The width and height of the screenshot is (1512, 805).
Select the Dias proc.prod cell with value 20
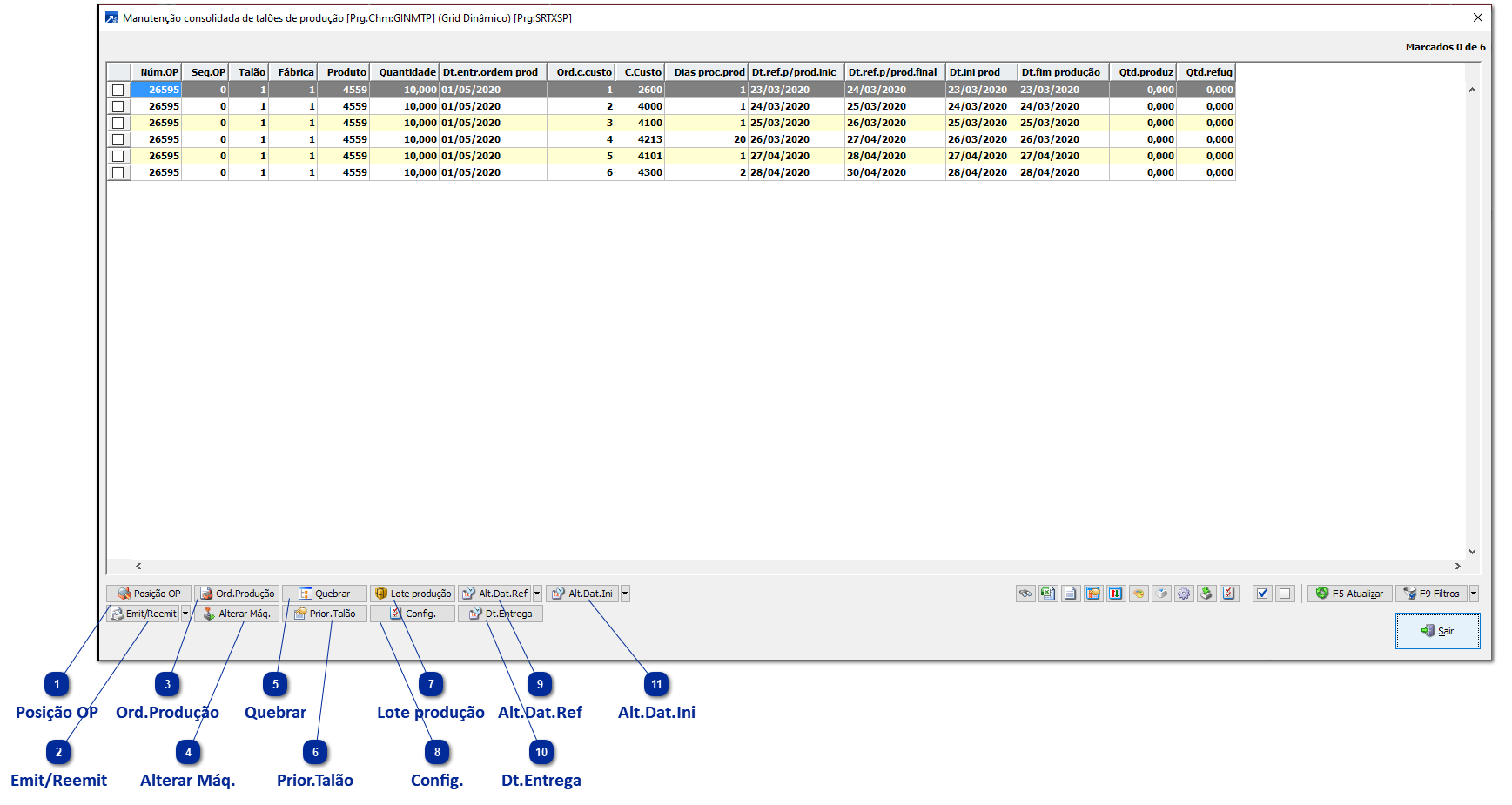tap(707, 139)
